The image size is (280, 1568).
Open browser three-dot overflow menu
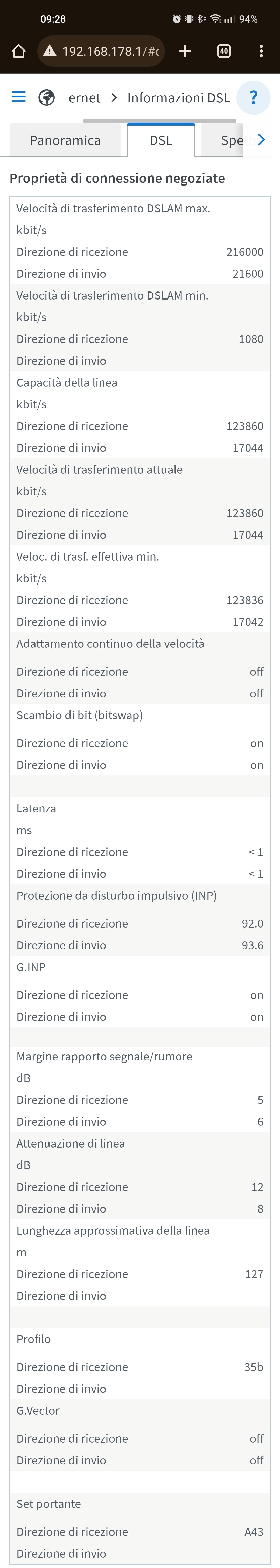tap(261, 51)
